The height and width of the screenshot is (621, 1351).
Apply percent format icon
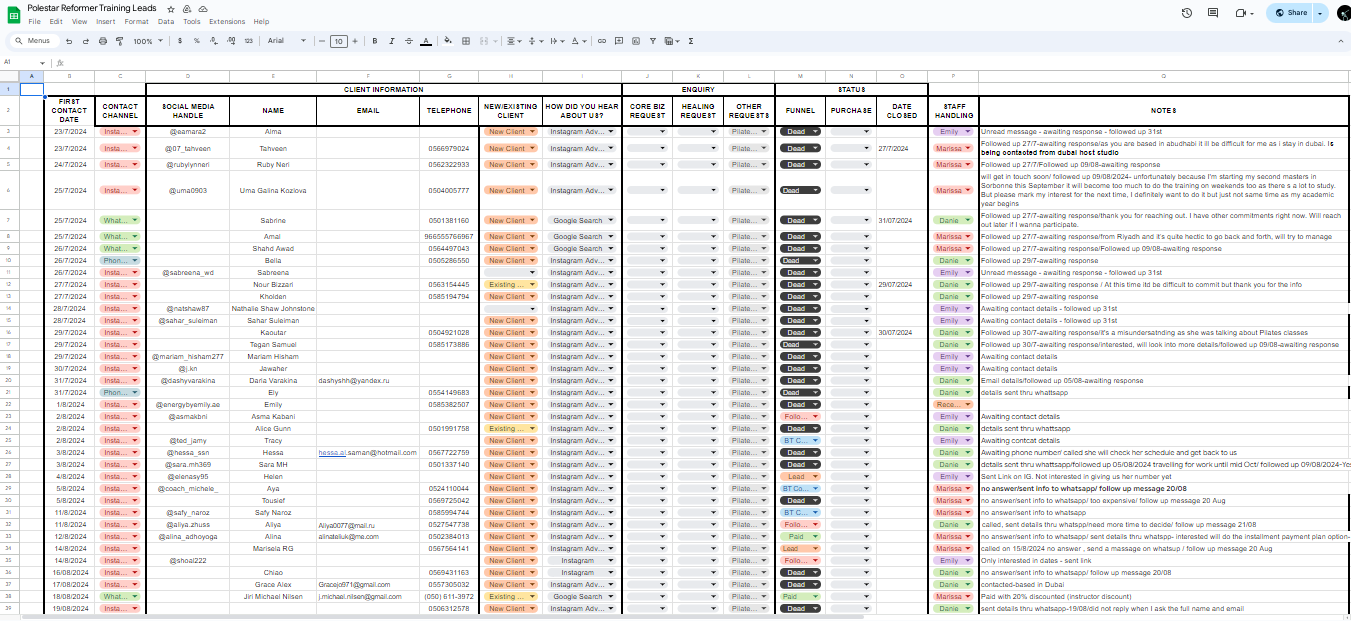click(x=196, y=41)
